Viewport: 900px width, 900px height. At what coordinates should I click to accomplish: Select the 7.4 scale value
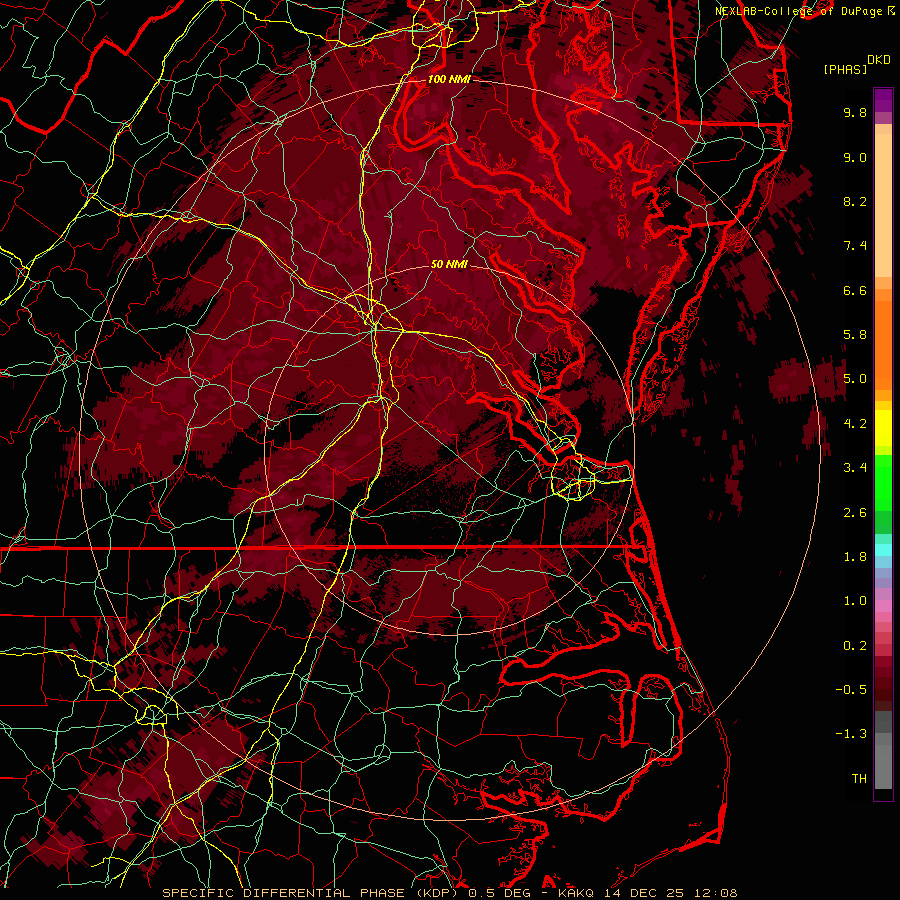[855, 246]
